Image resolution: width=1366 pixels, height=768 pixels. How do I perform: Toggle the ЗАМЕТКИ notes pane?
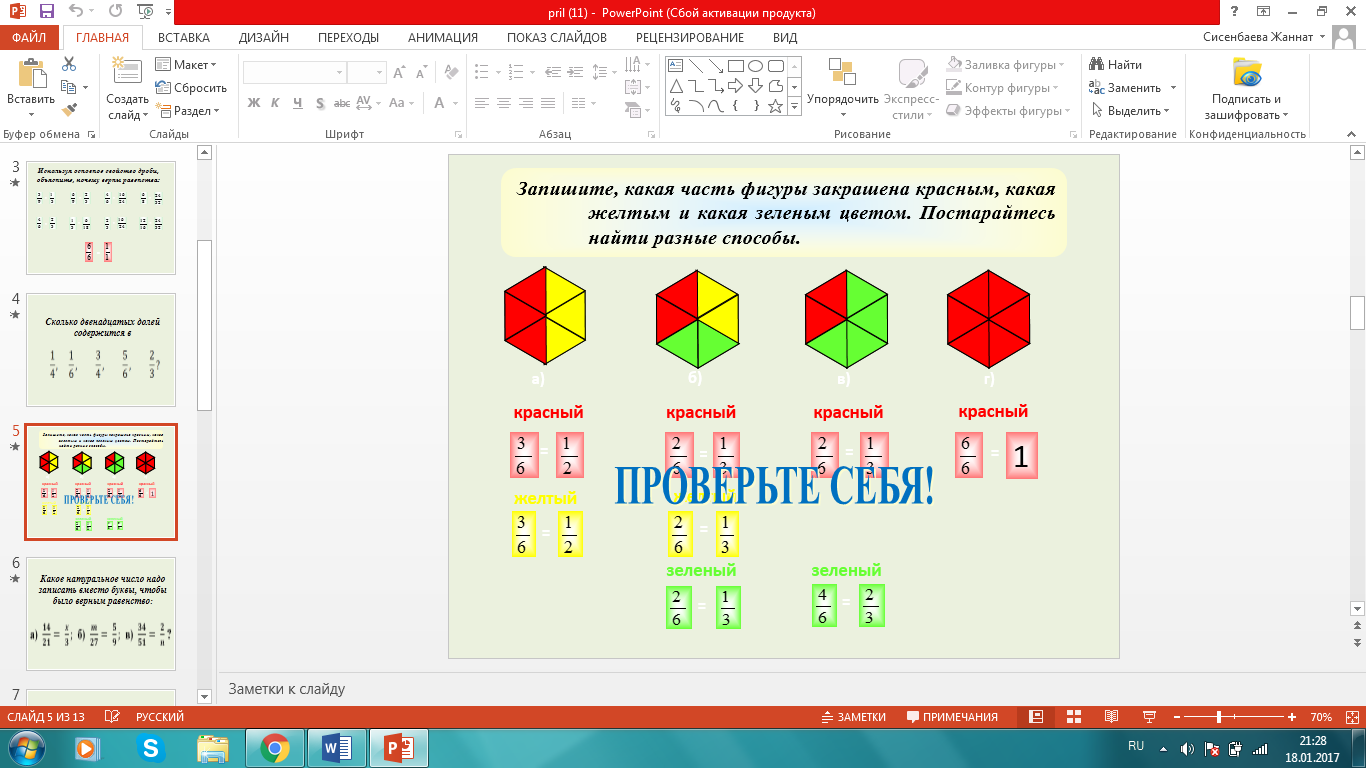853,717
